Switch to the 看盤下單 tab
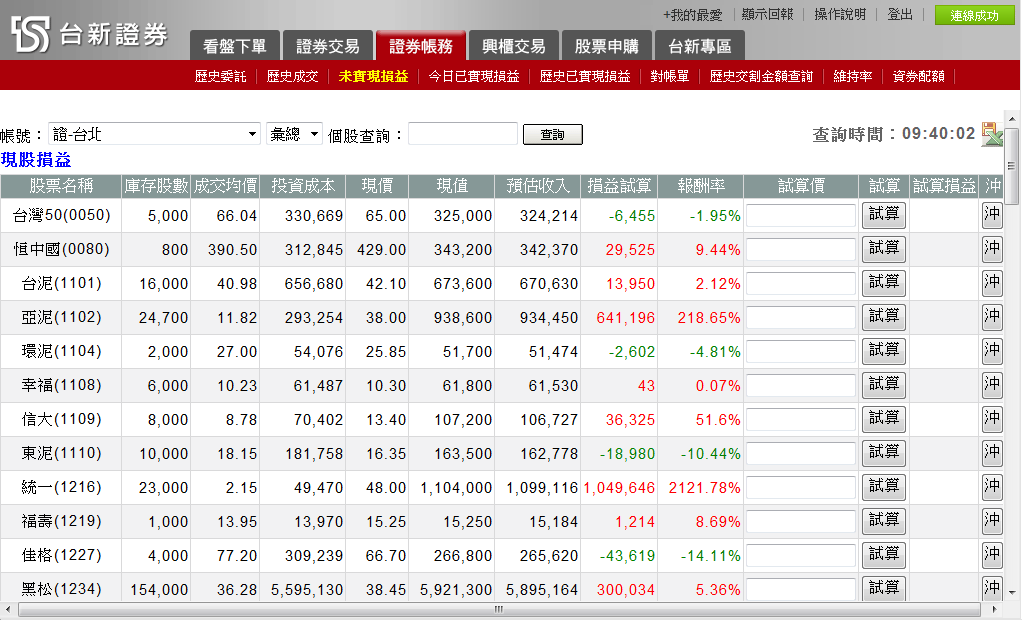Viewport: 1022px width, 621px height. (x=234, y=46)
